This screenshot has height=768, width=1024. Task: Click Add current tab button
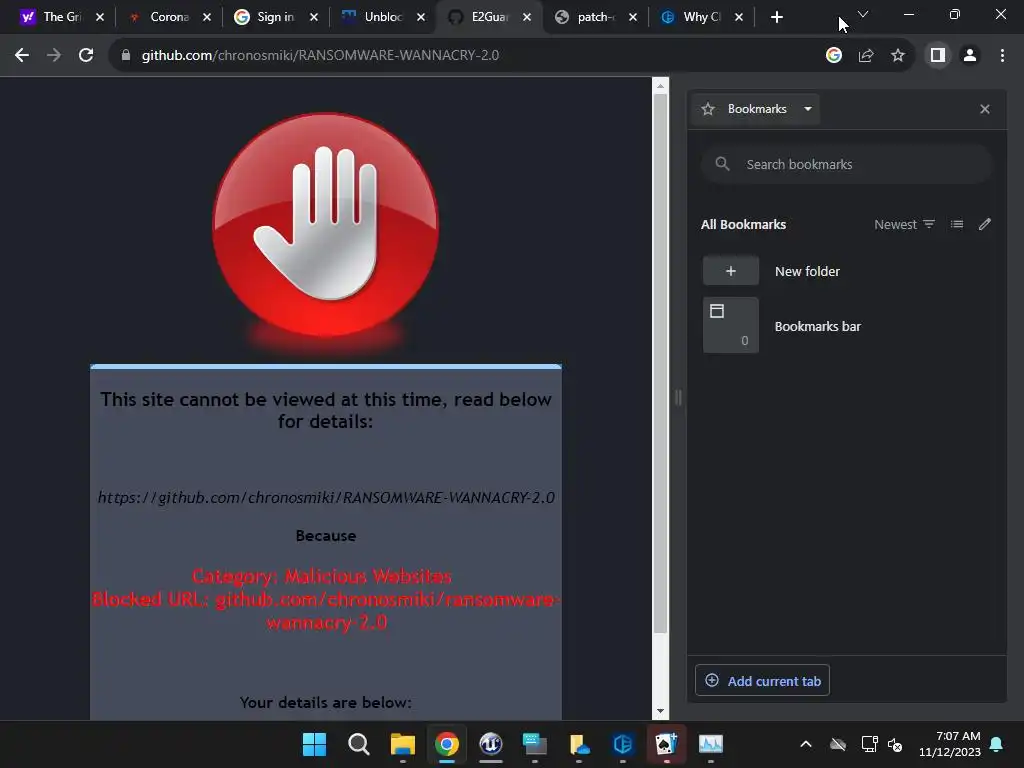[762, 680]
